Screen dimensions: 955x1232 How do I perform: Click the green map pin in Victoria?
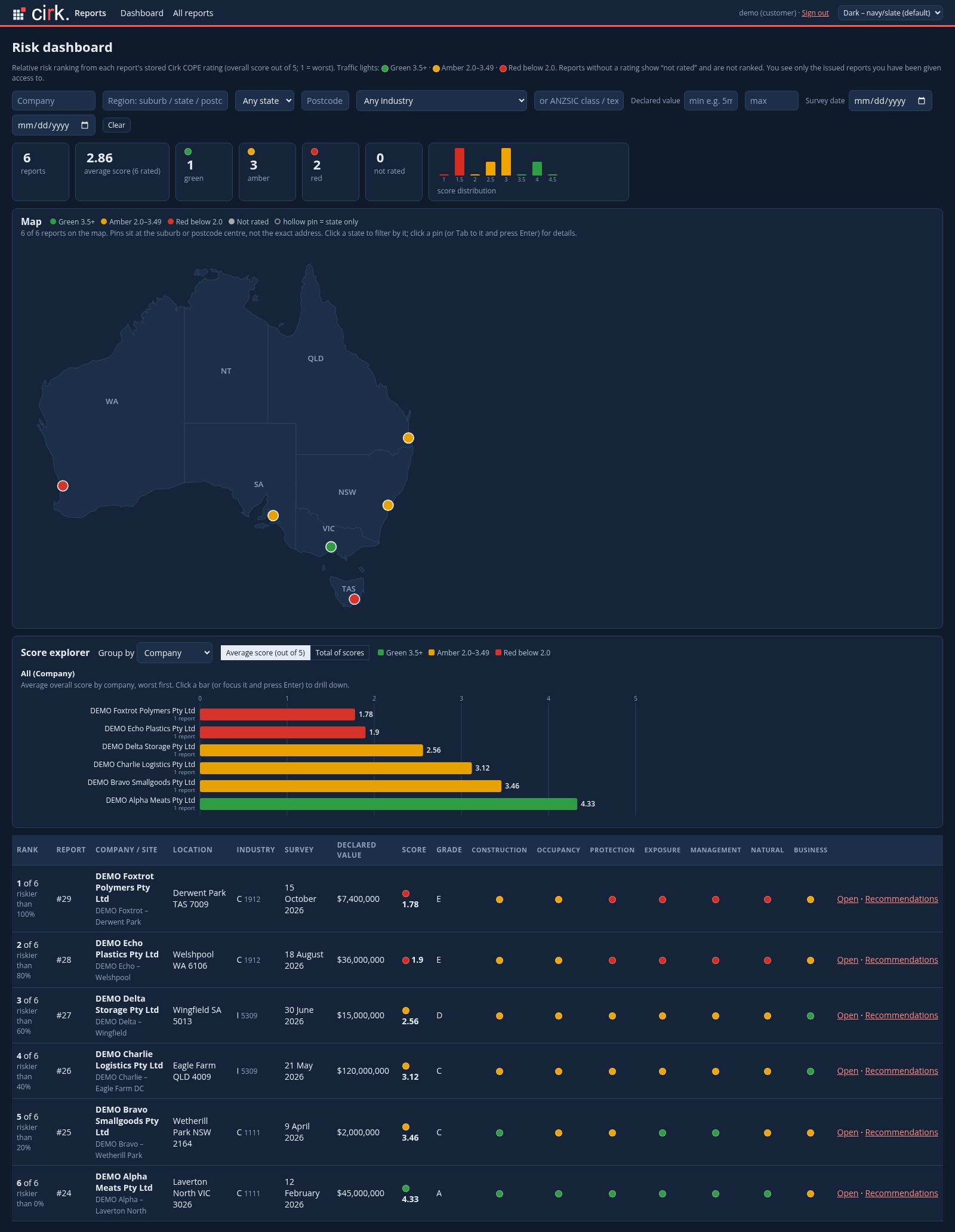coord(331,547)
